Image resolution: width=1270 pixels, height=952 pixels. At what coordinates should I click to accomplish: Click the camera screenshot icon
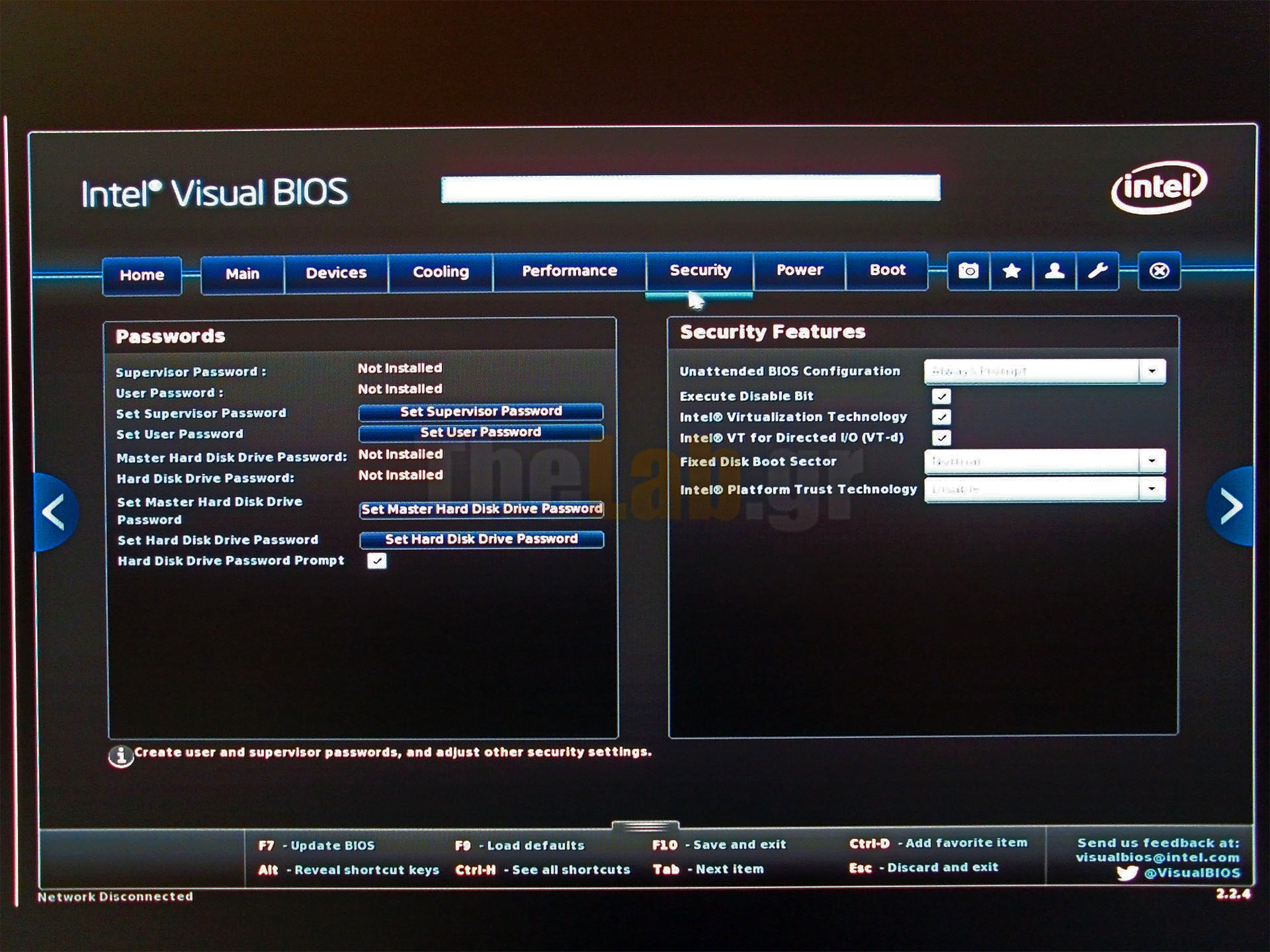tap(968, 271)
